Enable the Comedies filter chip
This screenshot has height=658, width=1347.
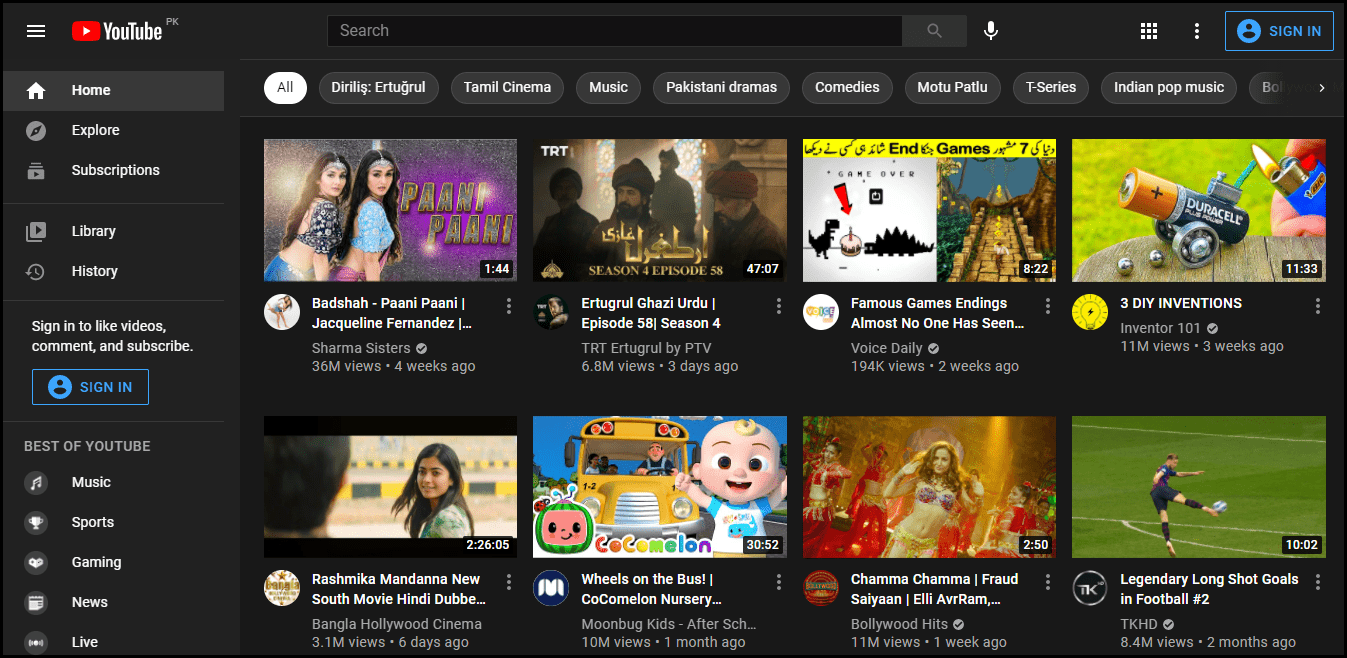coord(847,87)
